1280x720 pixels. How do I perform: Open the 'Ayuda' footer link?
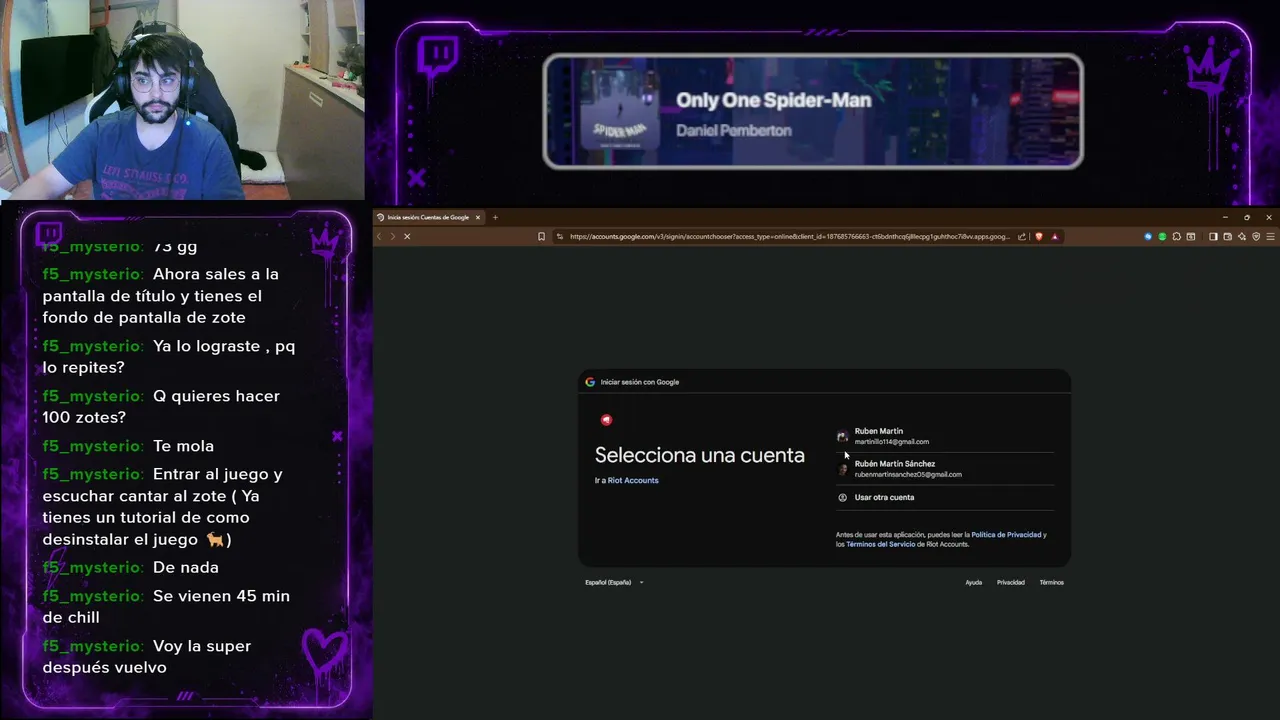[973, 583]
